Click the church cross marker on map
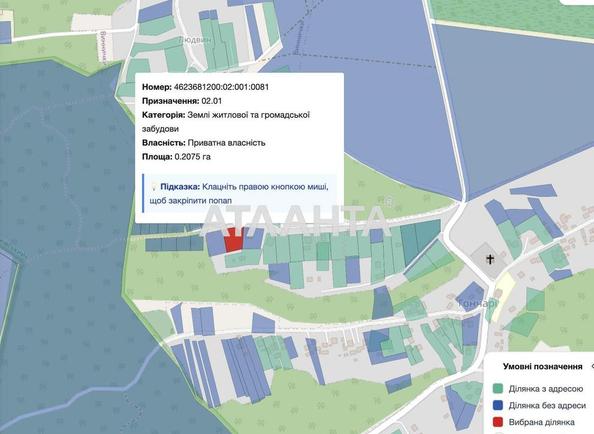The height and width of the screenshot is (434, 594). (491, 260)
